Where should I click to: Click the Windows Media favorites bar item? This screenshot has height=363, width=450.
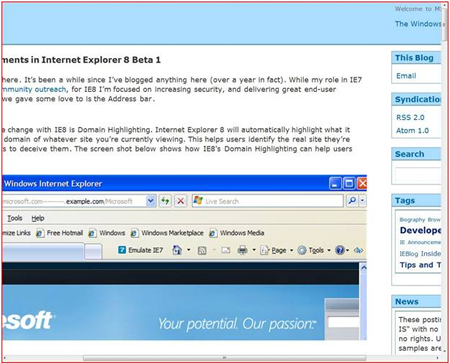tap(237, 233)
